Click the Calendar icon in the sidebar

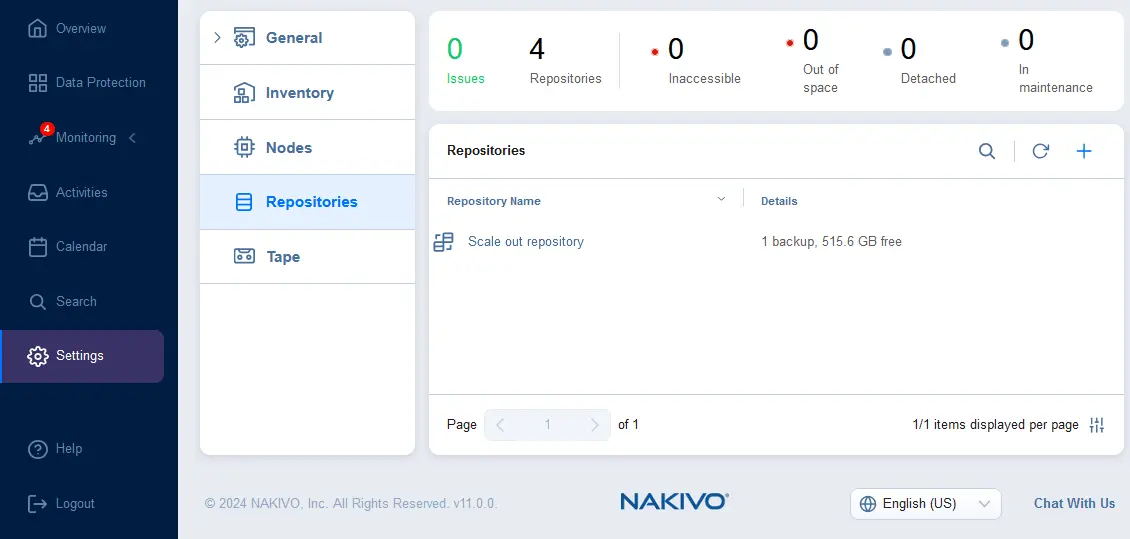click(x=37, y=247)
